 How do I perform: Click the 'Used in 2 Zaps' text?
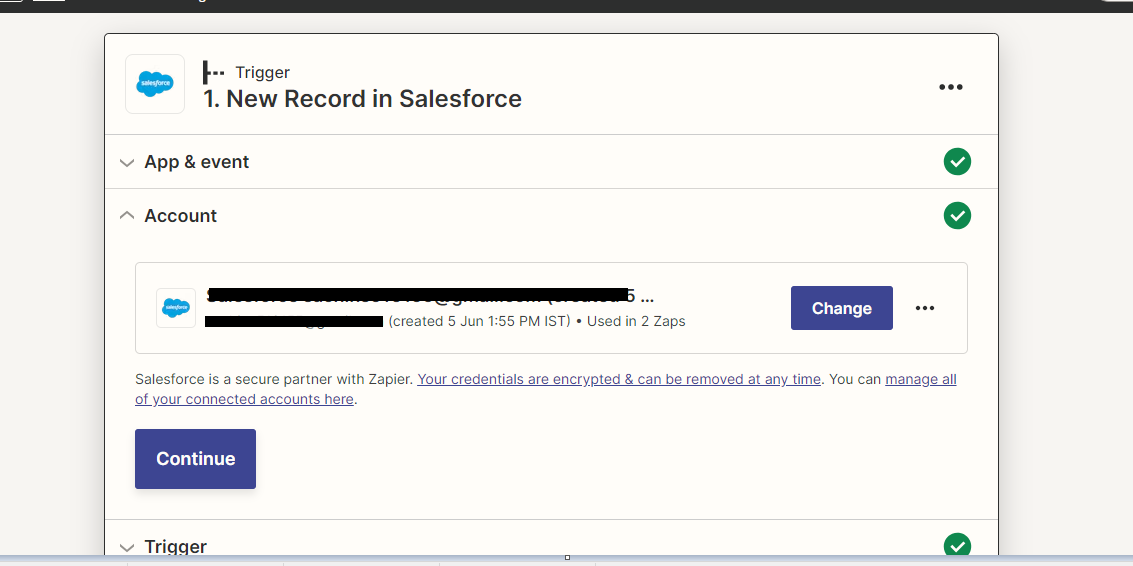[x=636, y=321]
